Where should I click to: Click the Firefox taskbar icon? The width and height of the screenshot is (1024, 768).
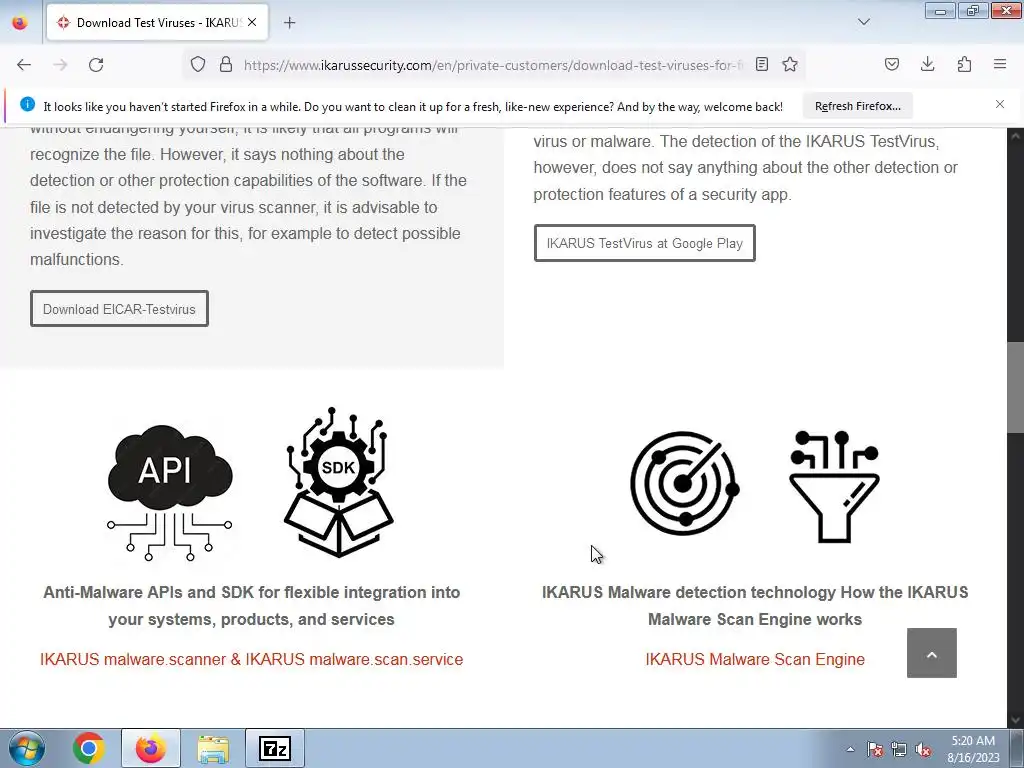click(150, 748)
